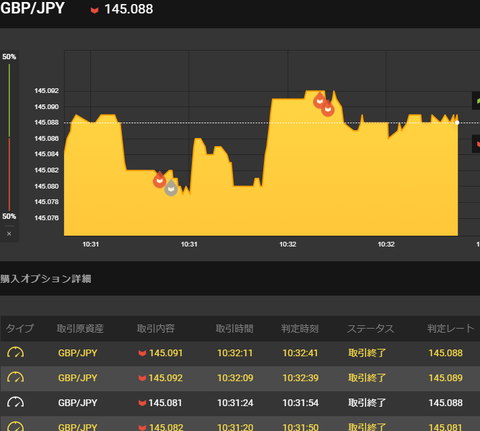Click the white GBP/JPY in the 10:31:24 row
This screenshot has width=480, height=431.
click(78, 403)
